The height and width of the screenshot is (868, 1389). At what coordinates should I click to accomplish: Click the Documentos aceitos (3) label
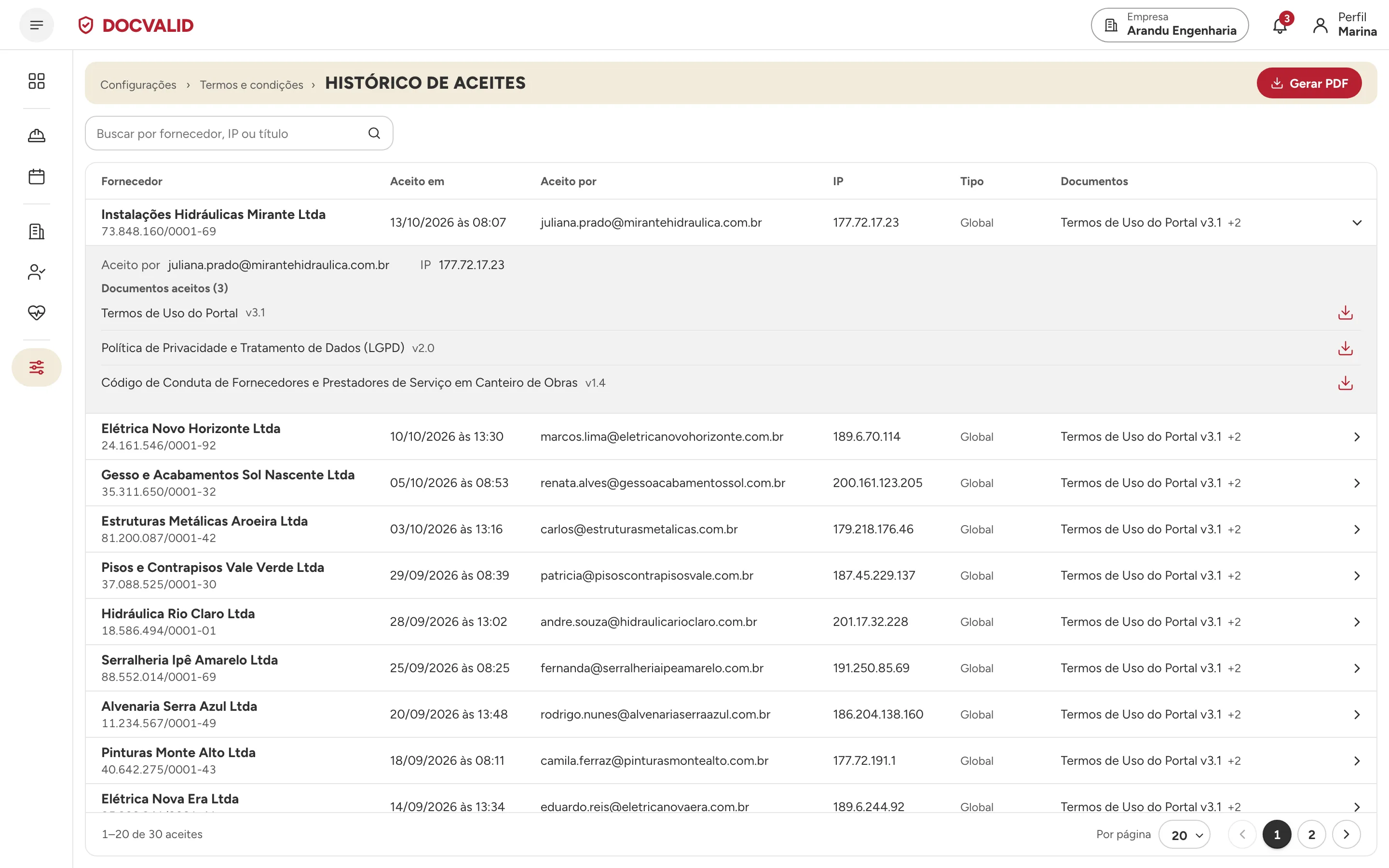coord(165,288)
